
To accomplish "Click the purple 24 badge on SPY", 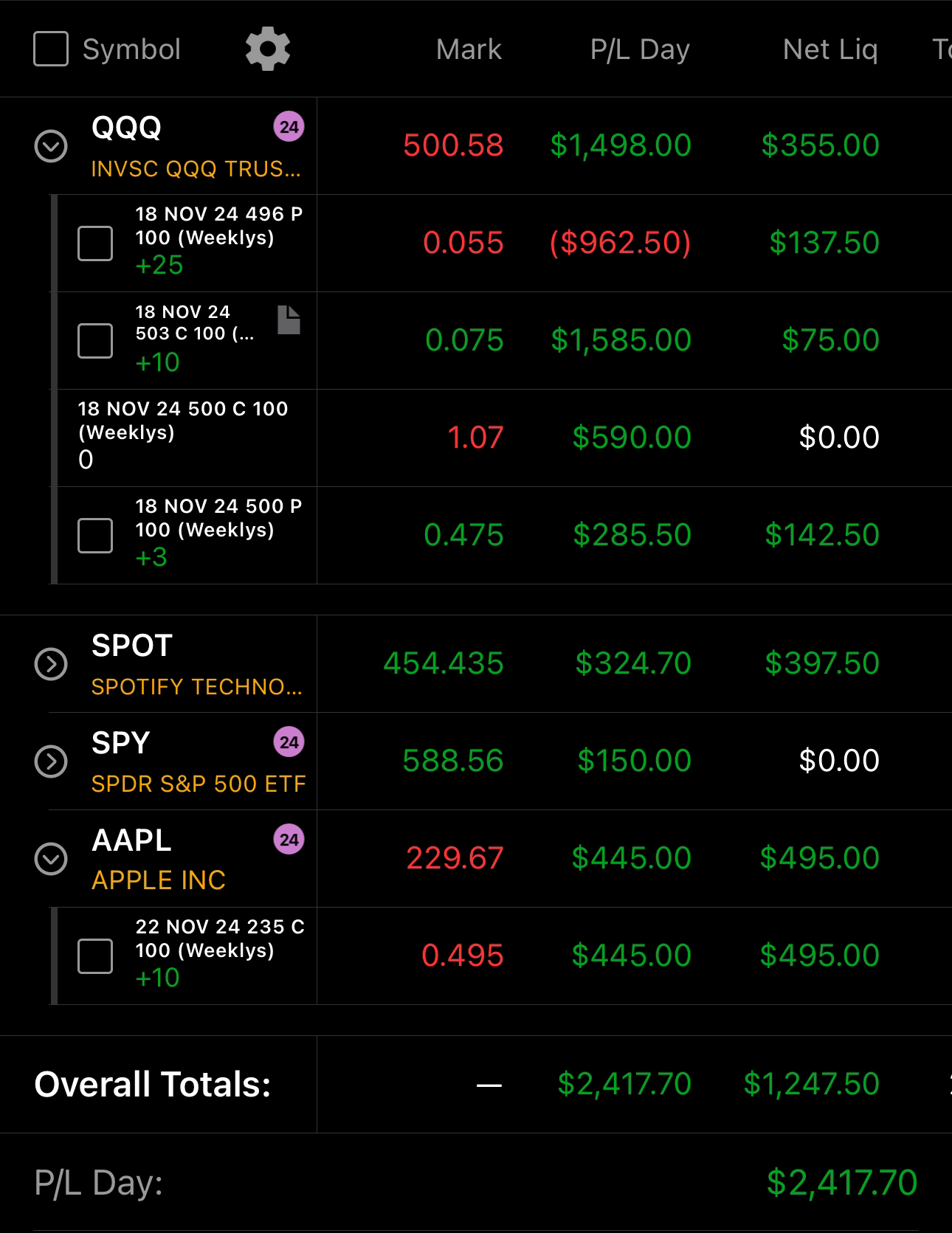I will pyautogui.click(x=289, y=742).
